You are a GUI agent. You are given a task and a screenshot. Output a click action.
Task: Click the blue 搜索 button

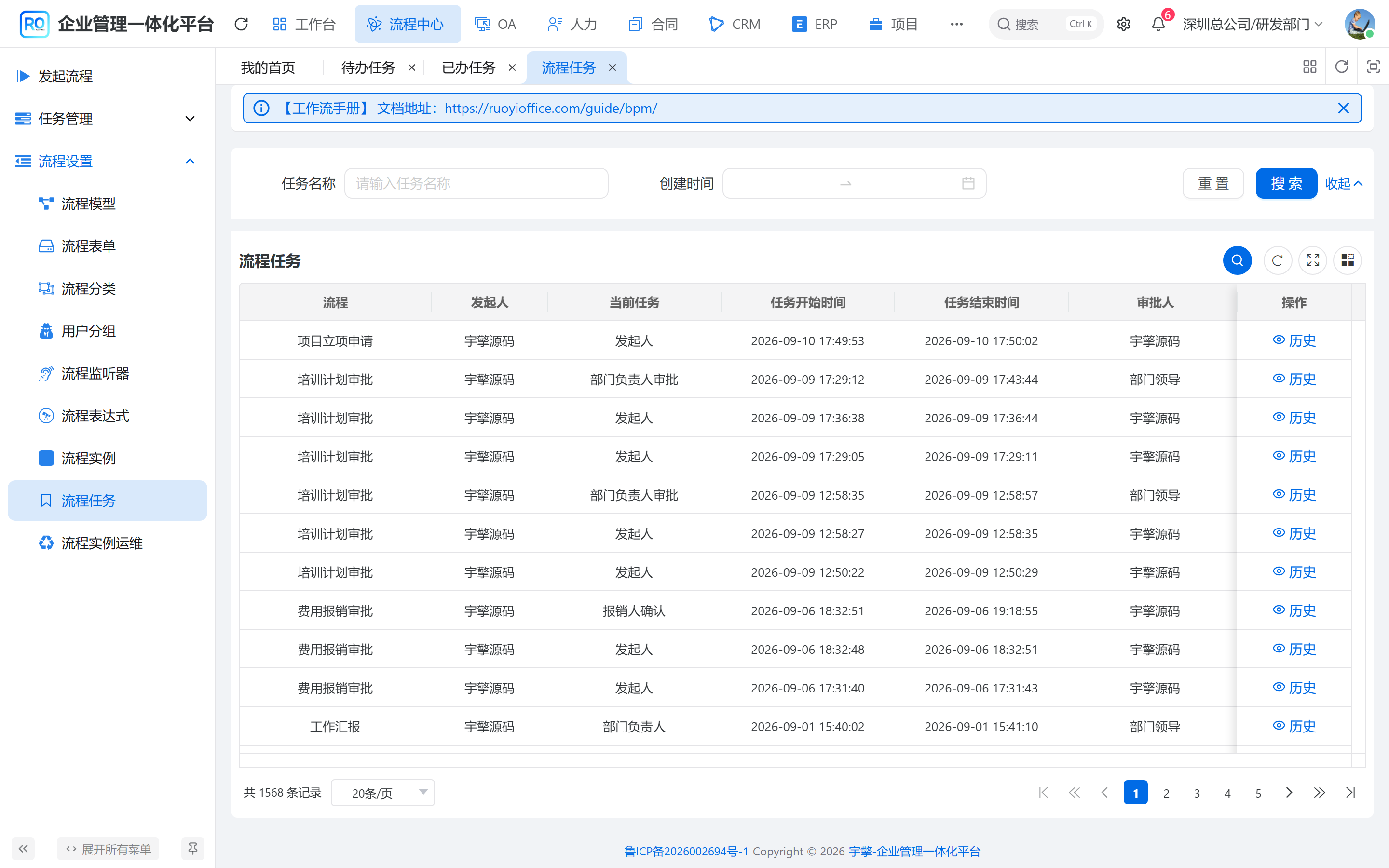pyautogui.click(x=1286, y=184)
